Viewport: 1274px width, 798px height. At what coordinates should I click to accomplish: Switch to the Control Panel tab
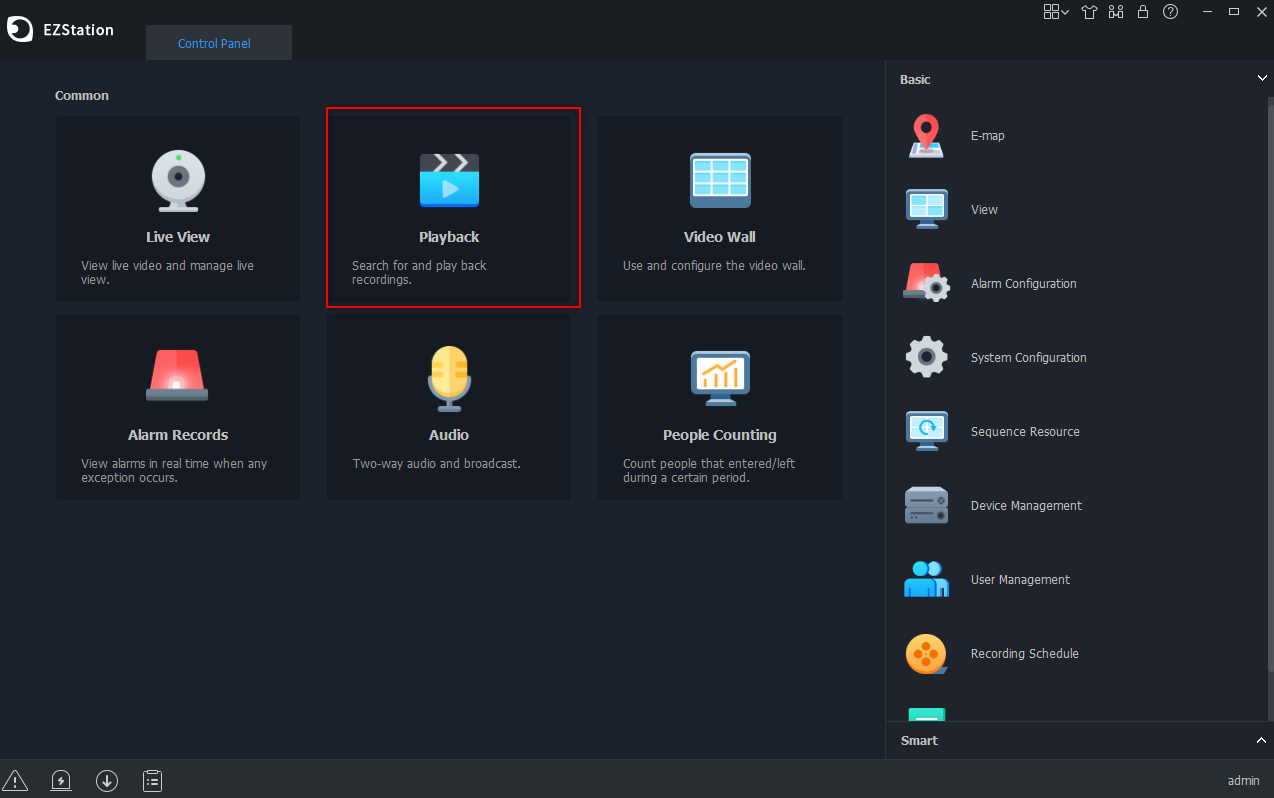click(x=214, y=44)
